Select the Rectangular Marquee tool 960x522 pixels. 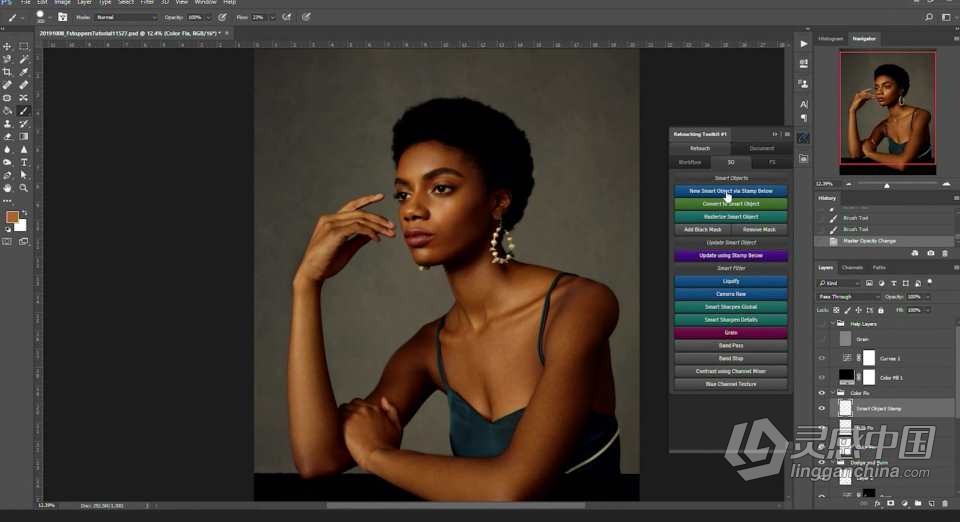23,47
